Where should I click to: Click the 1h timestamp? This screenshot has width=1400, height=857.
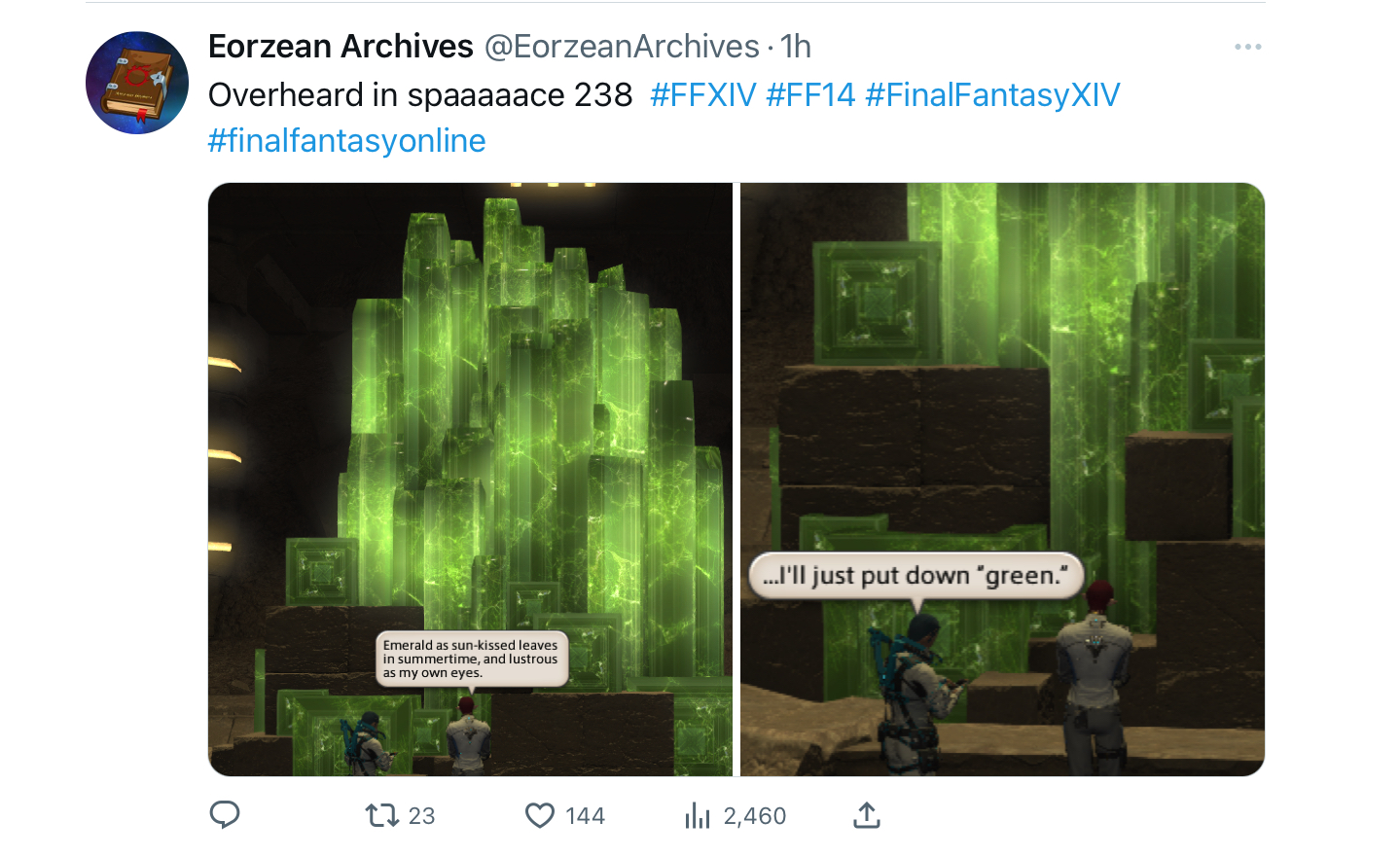pyautogui.click(x=796, y=46)
